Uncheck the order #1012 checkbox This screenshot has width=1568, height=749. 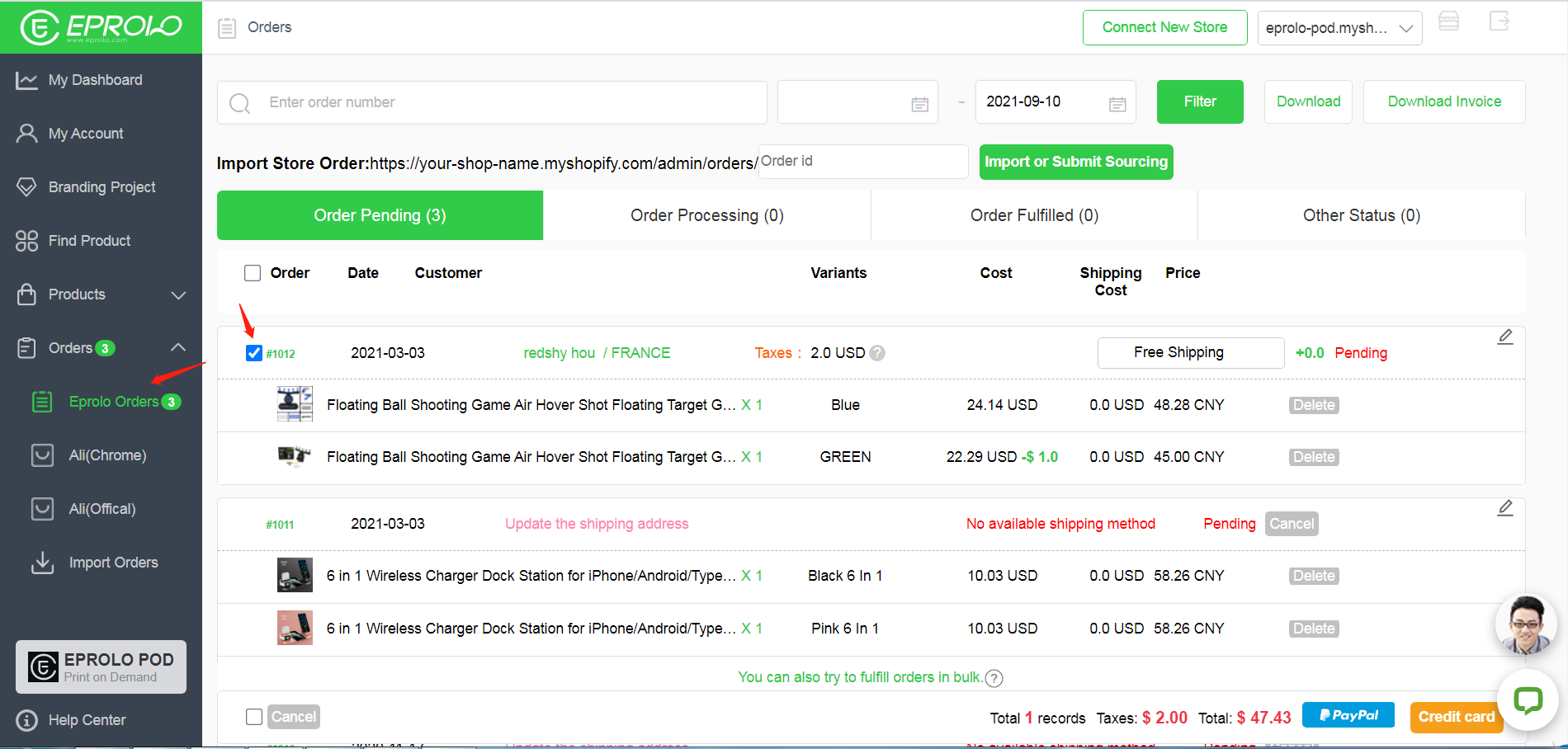253,353
